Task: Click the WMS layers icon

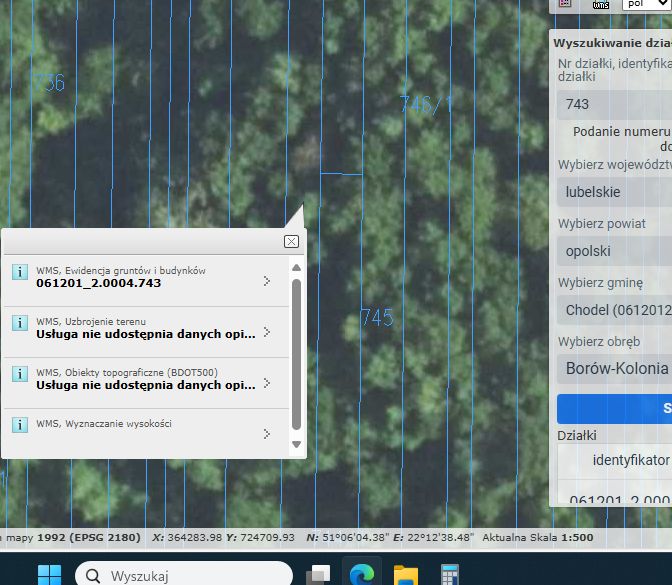Action: tap(601, 4)
